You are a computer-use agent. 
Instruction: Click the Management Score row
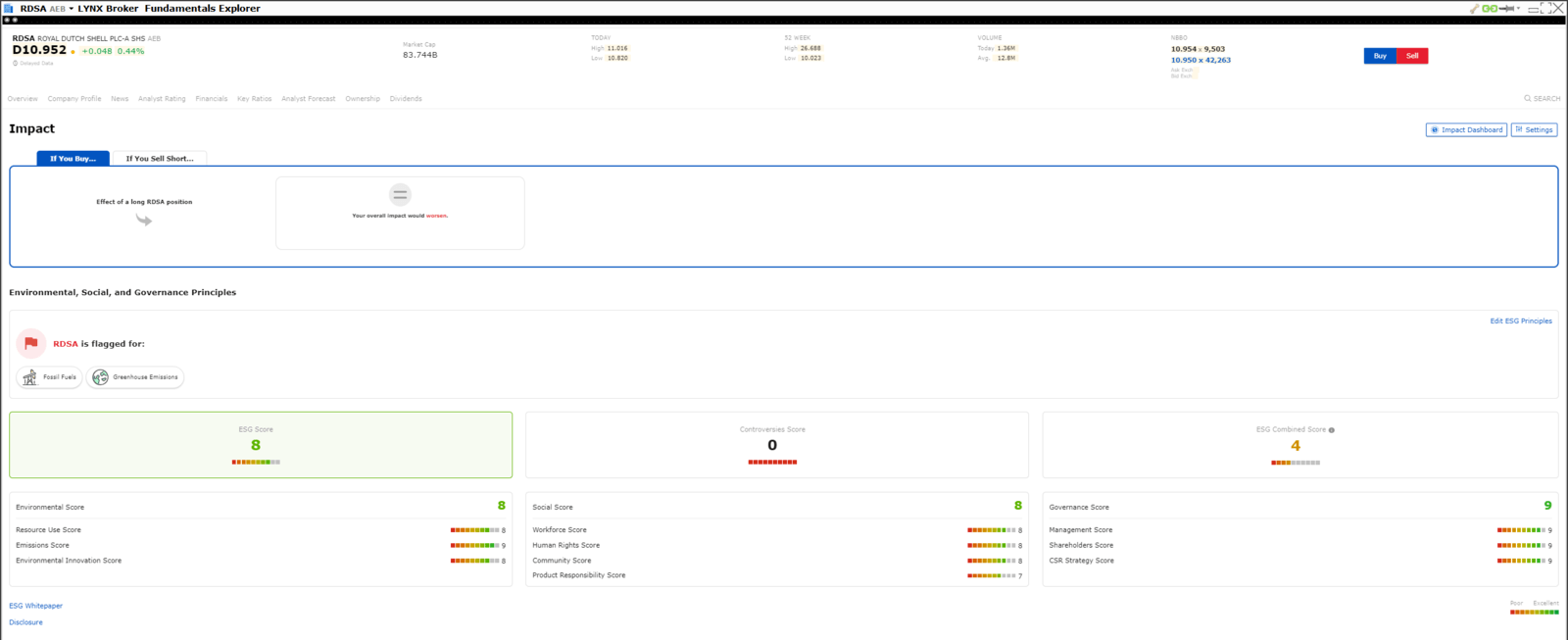tap(1300, 530)
